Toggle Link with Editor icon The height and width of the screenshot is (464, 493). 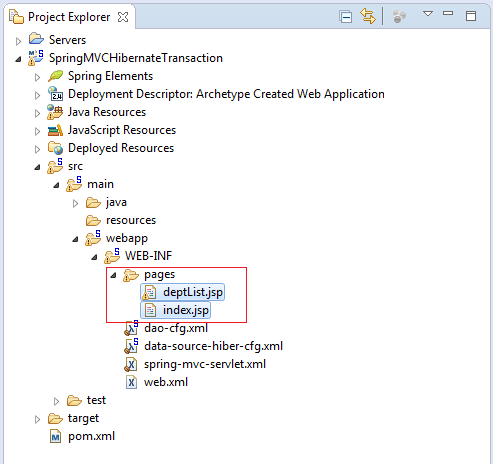(368, 16)
